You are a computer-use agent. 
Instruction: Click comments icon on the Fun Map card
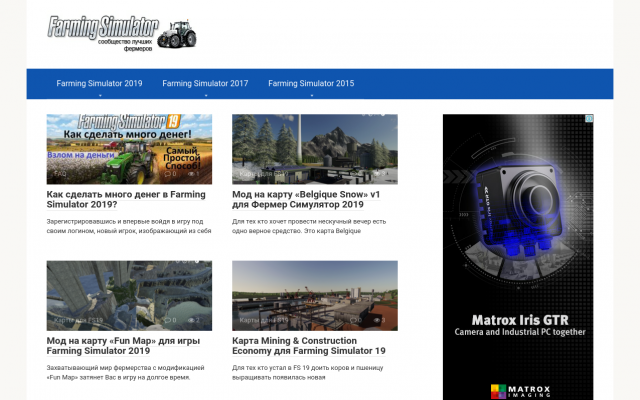point(168,320)
